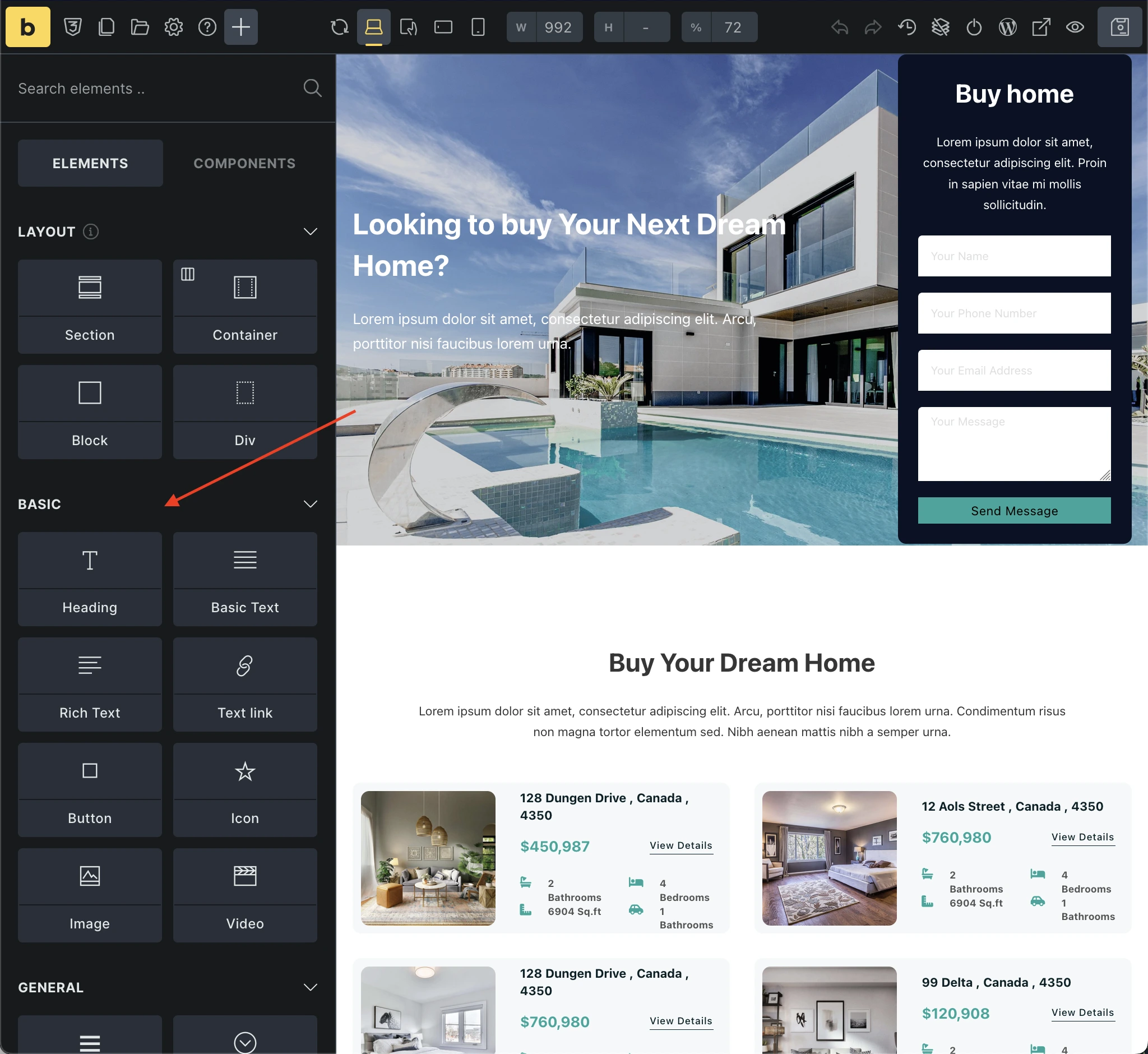Collapse the Layout section chevron
Image resolution: width=1148 pixels, height=1054 pixels.
click(x=310, y=232)
